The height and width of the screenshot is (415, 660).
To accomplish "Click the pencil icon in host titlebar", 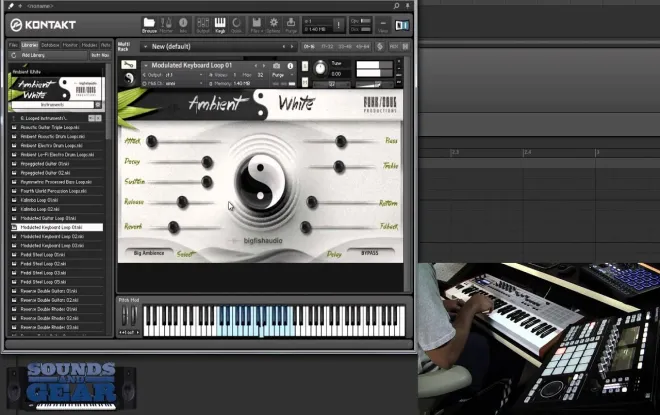I will tap(11, 6).
